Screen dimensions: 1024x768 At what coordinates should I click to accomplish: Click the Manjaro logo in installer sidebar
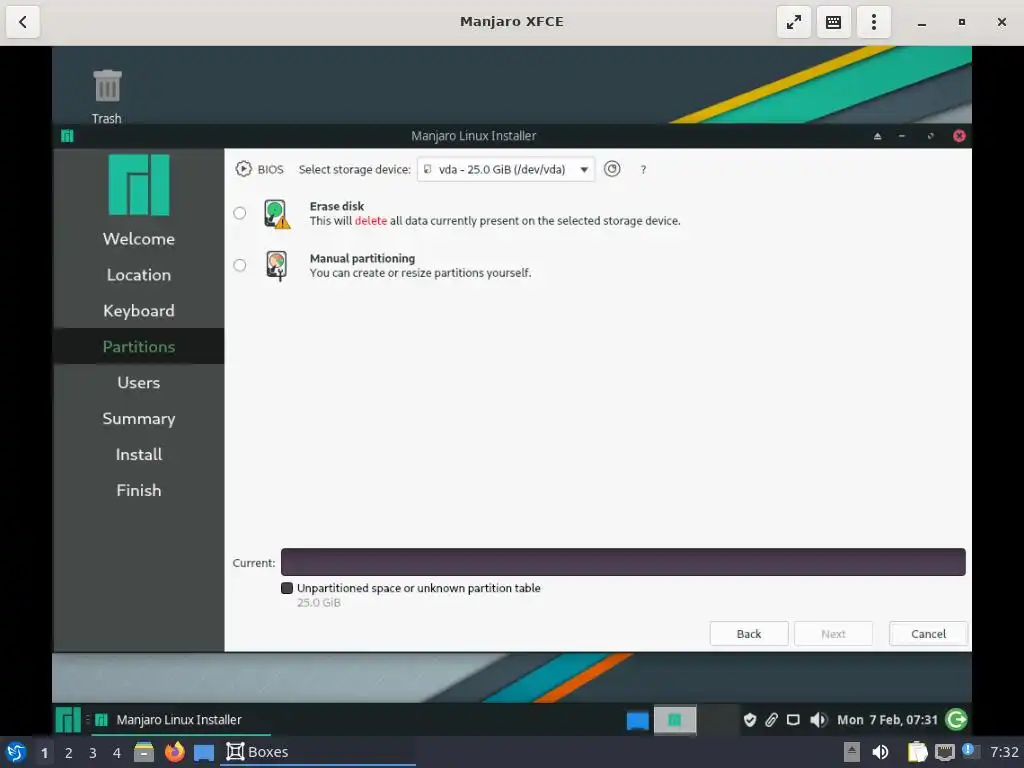point(138,185)
